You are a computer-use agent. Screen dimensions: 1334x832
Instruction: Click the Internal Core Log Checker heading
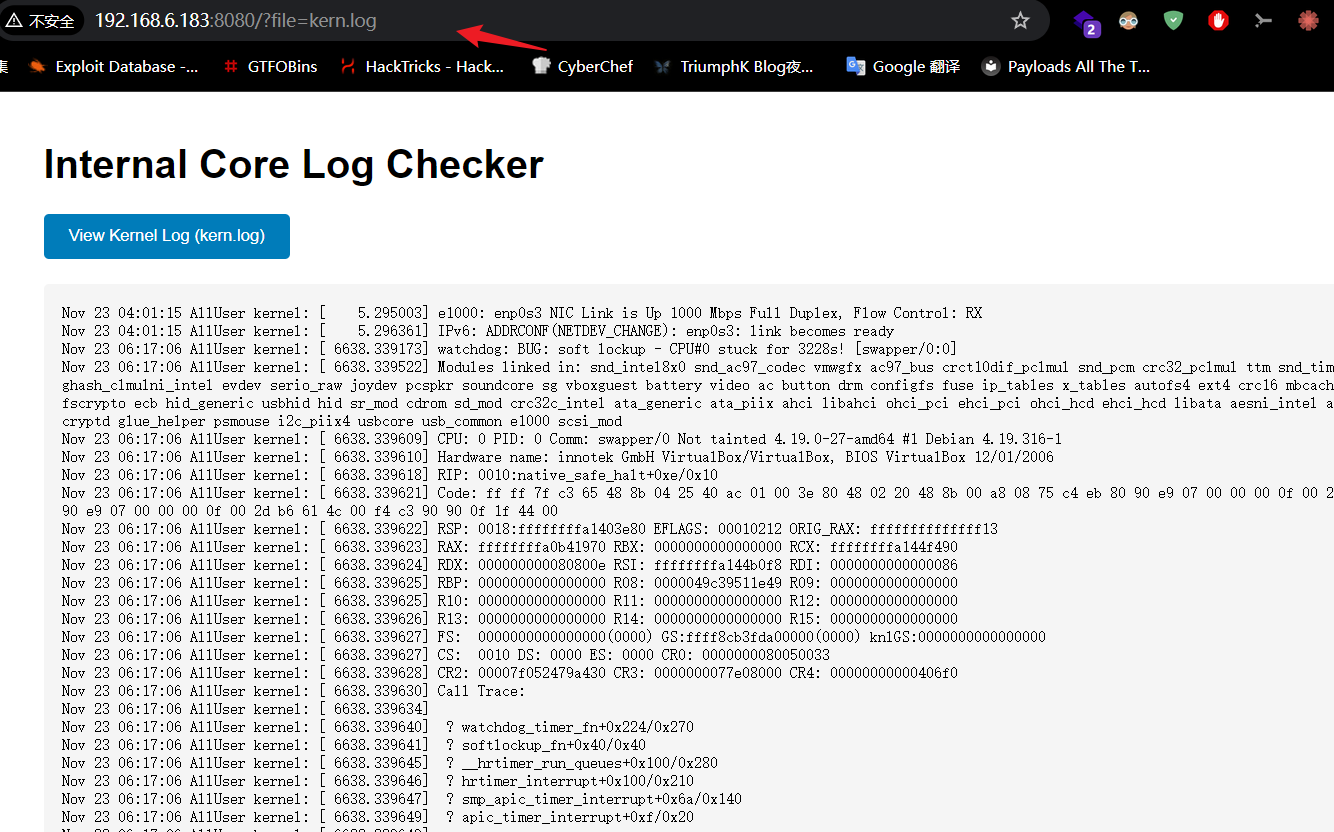[293, 165]
